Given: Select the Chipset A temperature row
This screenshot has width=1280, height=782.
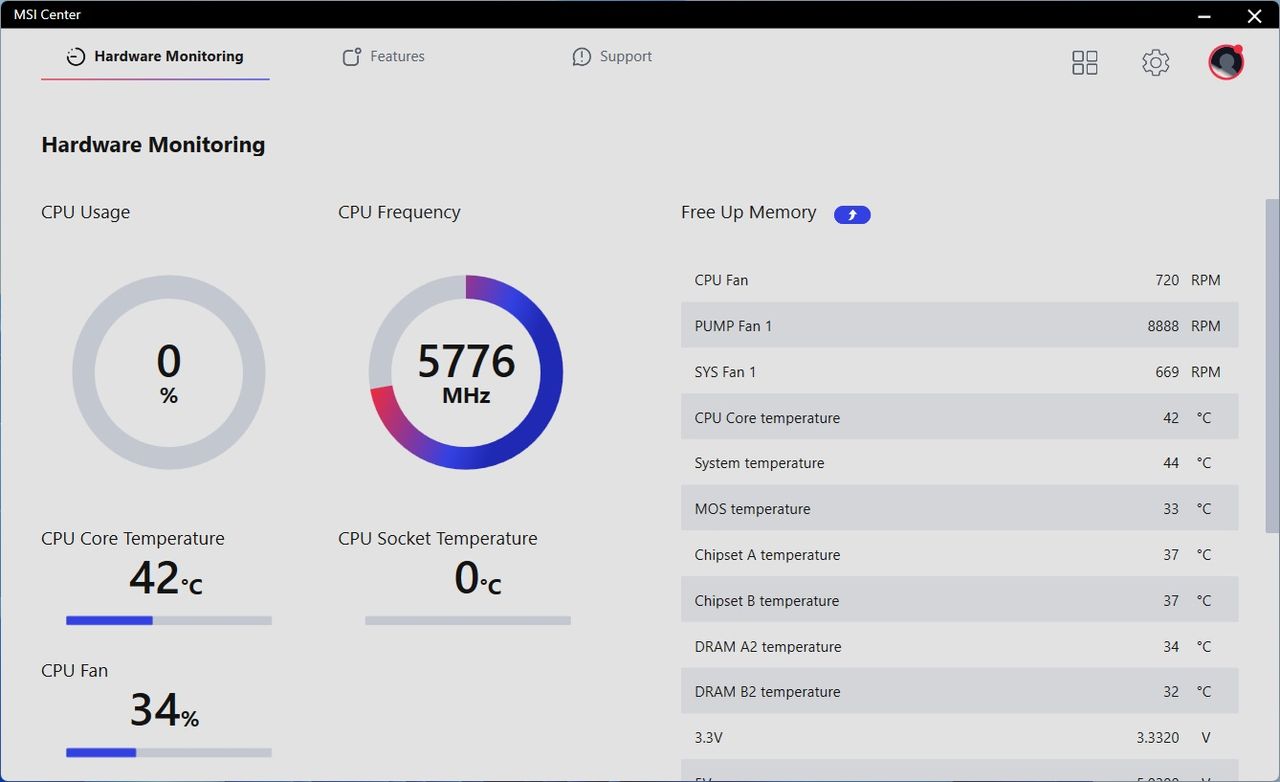Looking at the screenshot, I should tap(960, 555).
